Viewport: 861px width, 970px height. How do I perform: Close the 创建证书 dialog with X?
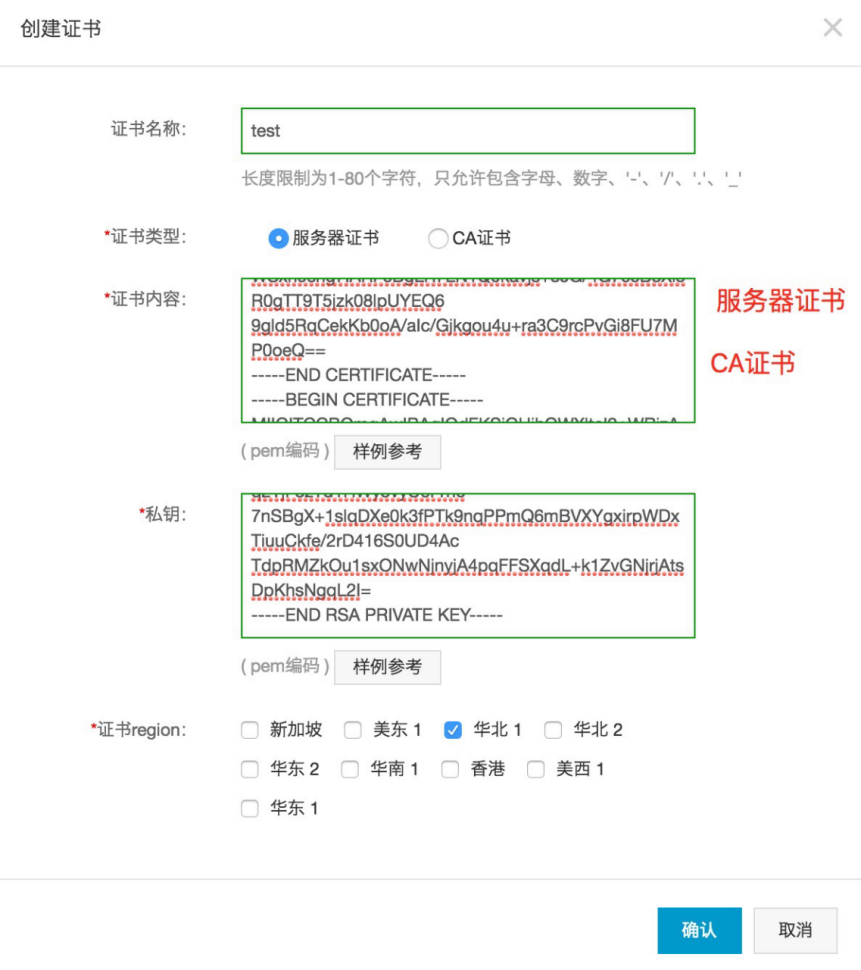pos(832,28)
